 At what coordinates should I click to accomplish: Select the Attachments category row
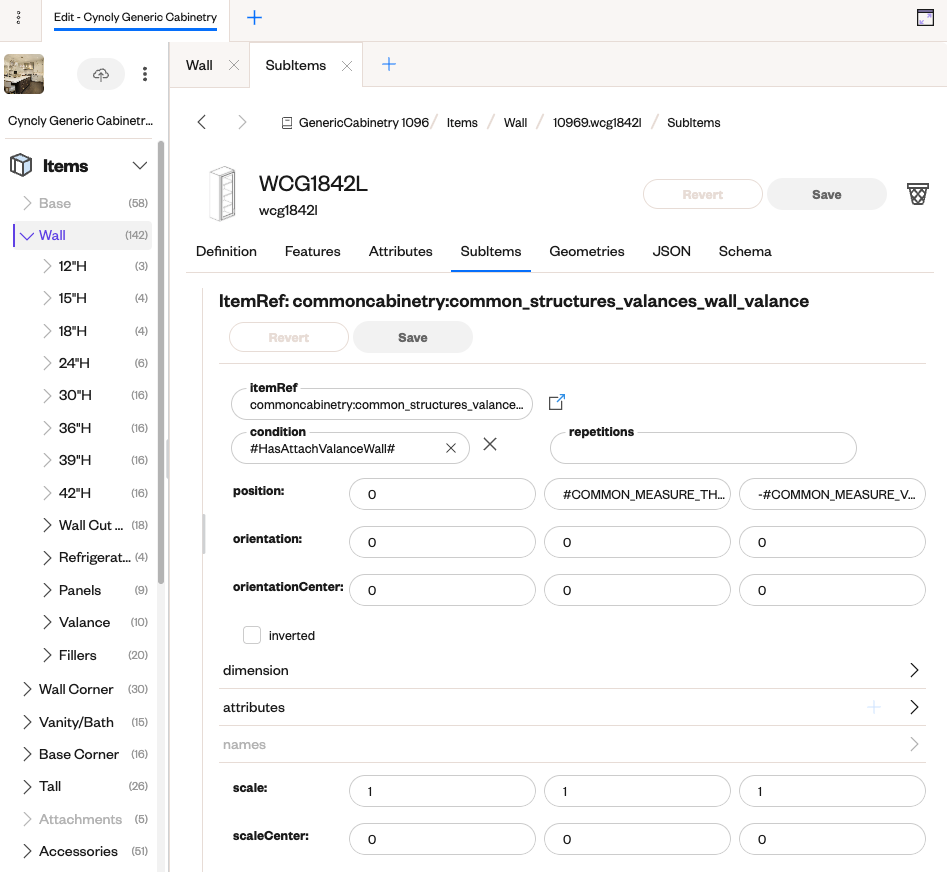[83, 819]
